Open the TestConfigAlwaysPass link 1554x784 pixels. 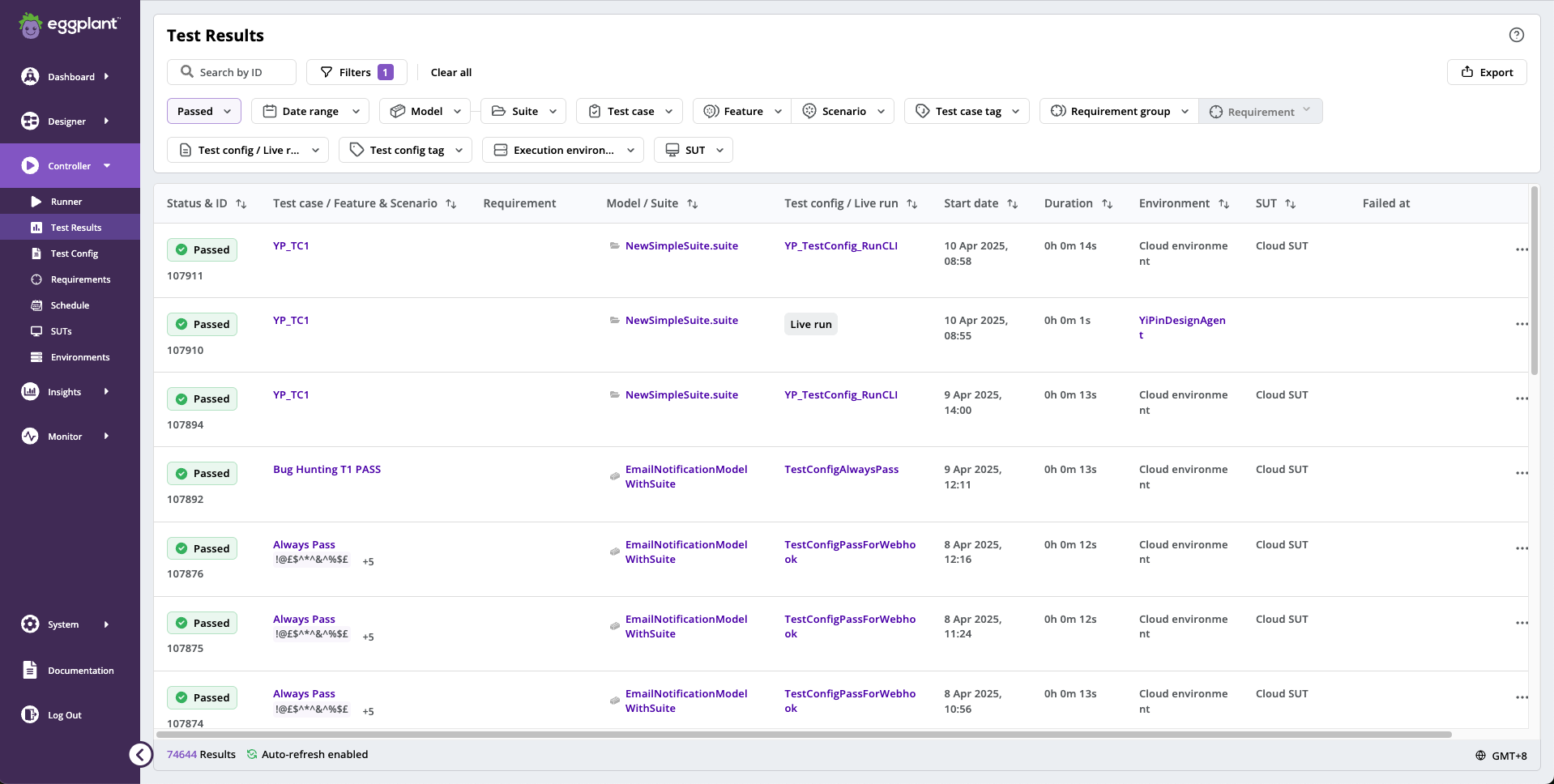coord(841,469)
